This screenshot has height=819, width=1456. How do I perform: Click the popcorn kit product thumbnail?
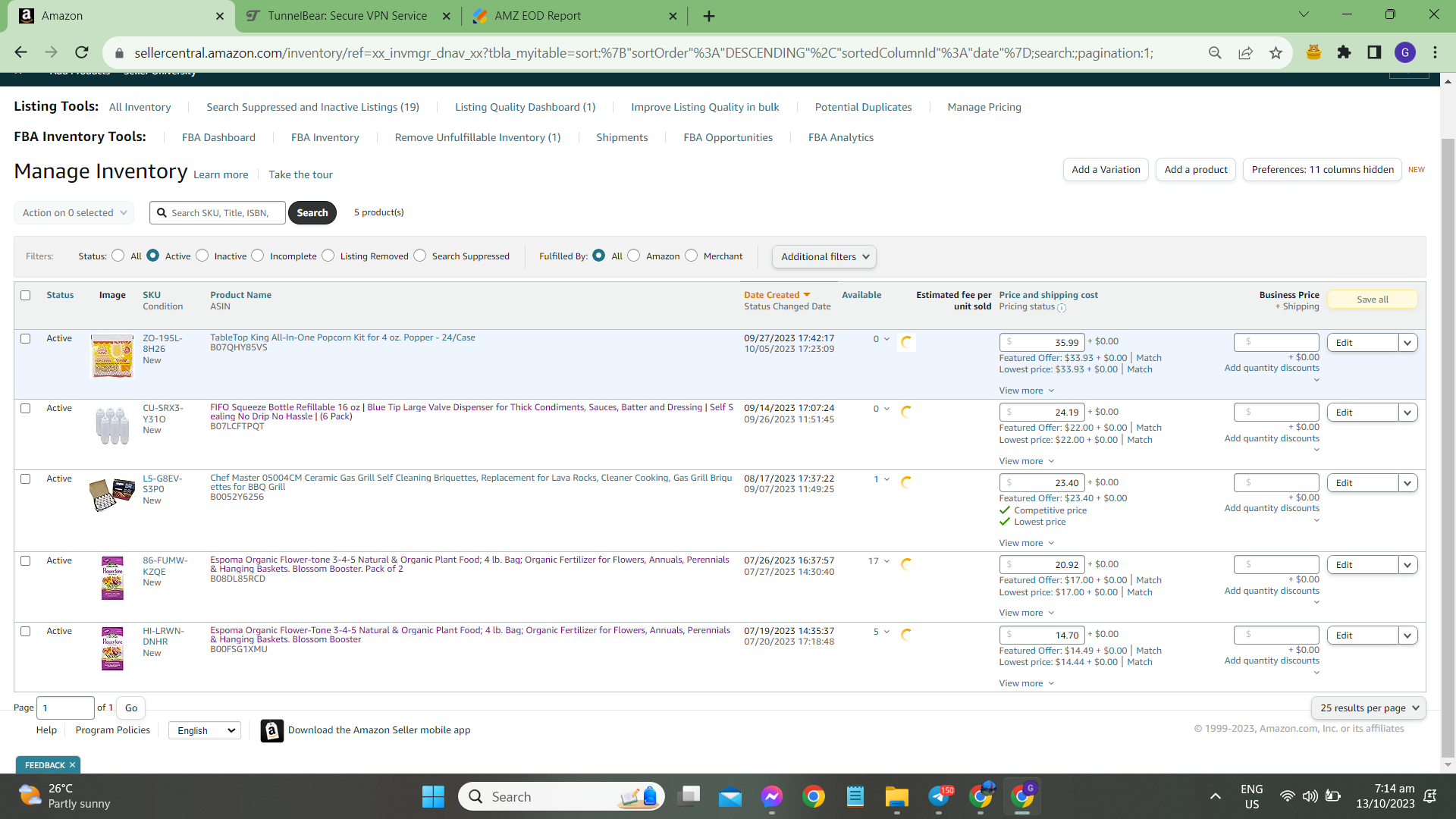(112, 356)
